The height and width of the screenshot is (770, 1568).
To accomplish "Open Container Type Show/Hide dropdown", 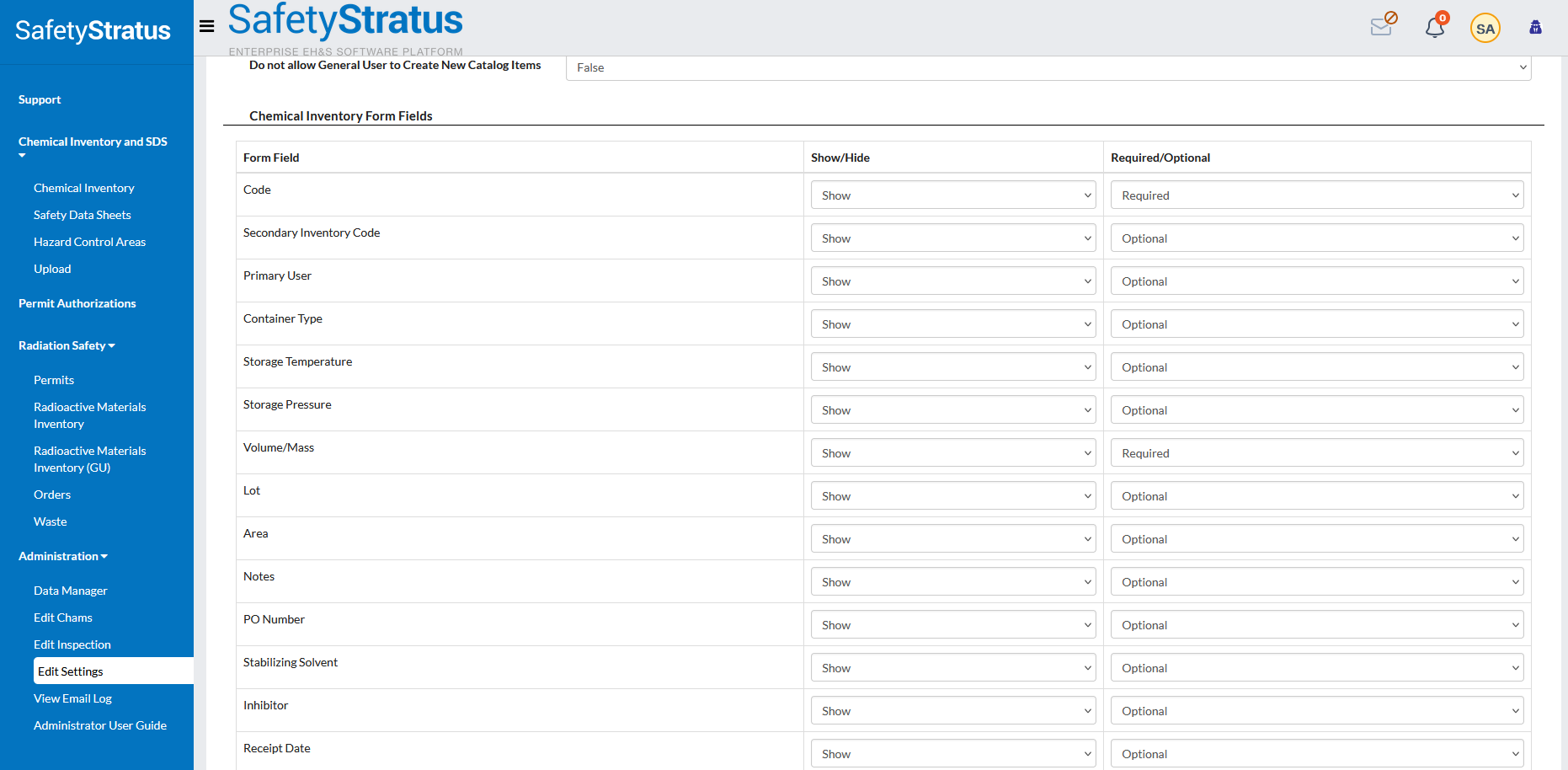I will [x=953, y=324].
